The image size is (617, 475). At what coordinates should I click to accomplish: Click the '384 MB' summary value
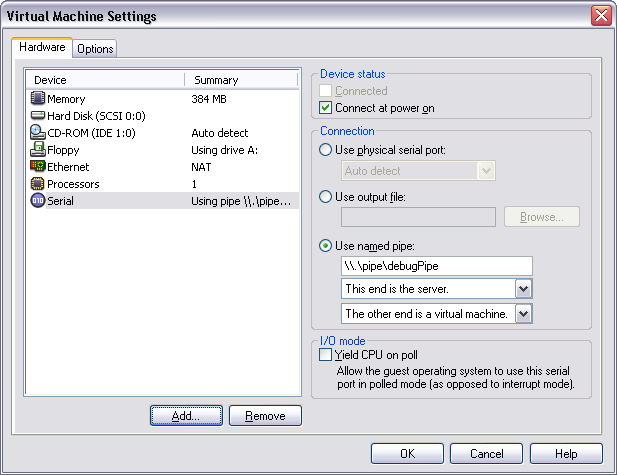209,99
